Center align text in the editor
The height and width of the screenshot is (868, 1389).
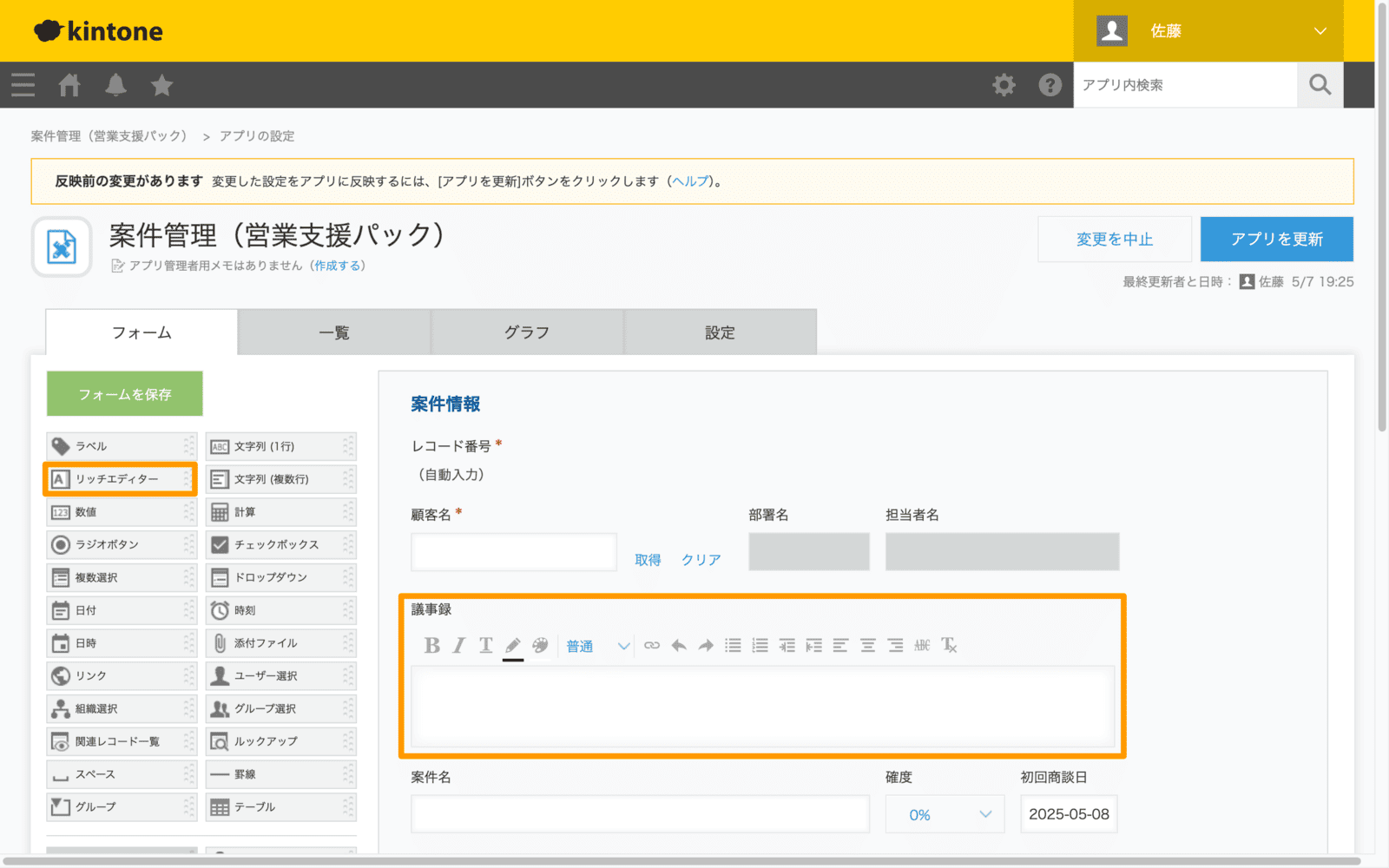pyautogui.click(x=868, y=645)
